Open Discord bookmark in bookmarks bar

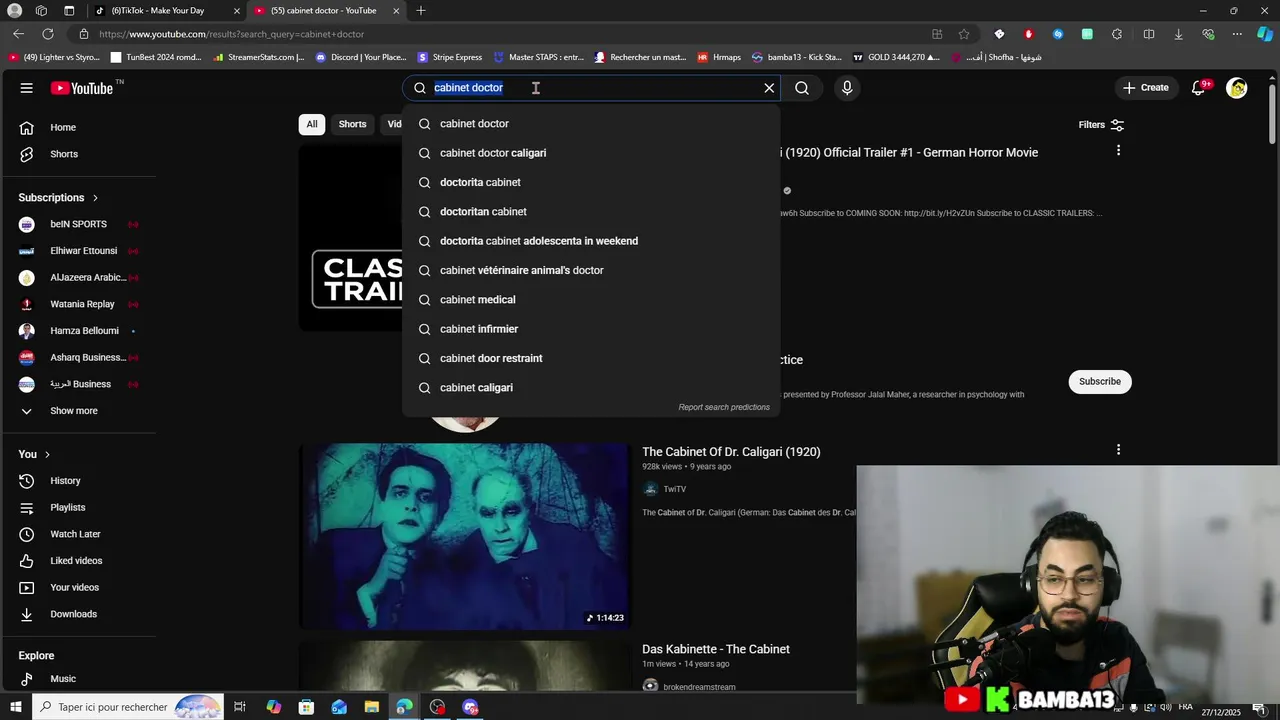[x=361, y=57]
